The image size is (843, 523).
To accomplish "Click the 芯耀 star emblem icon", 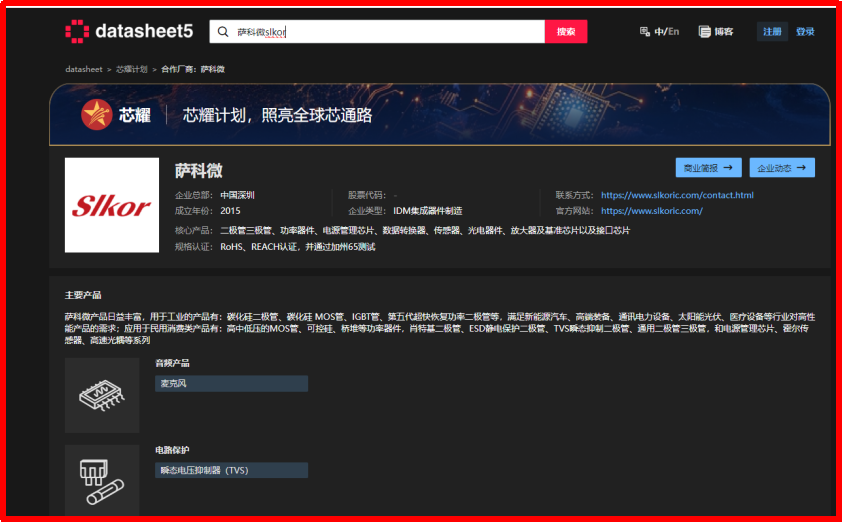I will [x=97, y=114].
